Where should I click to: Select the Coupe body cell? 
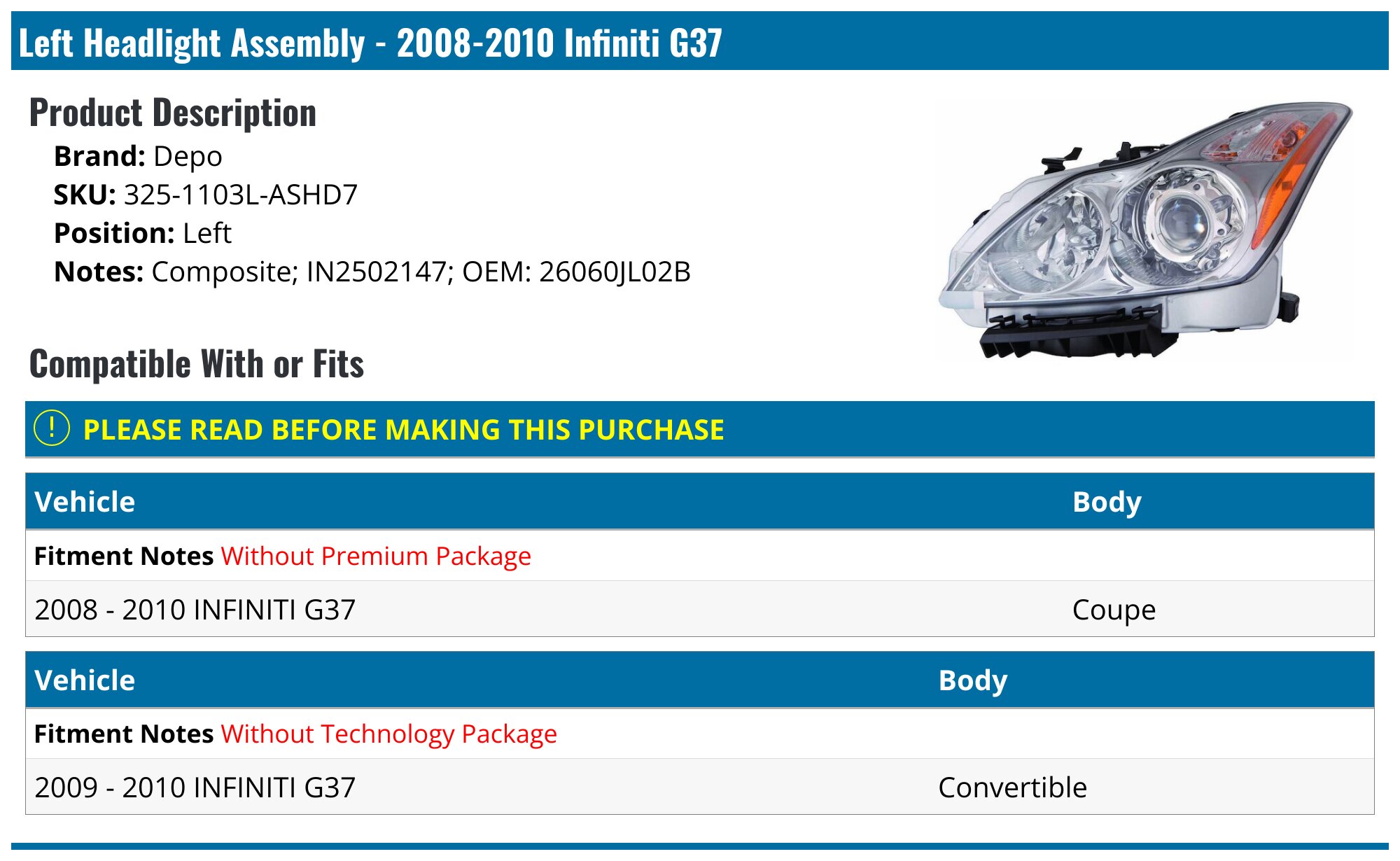pyautogui.click(x=1114, y=610)
